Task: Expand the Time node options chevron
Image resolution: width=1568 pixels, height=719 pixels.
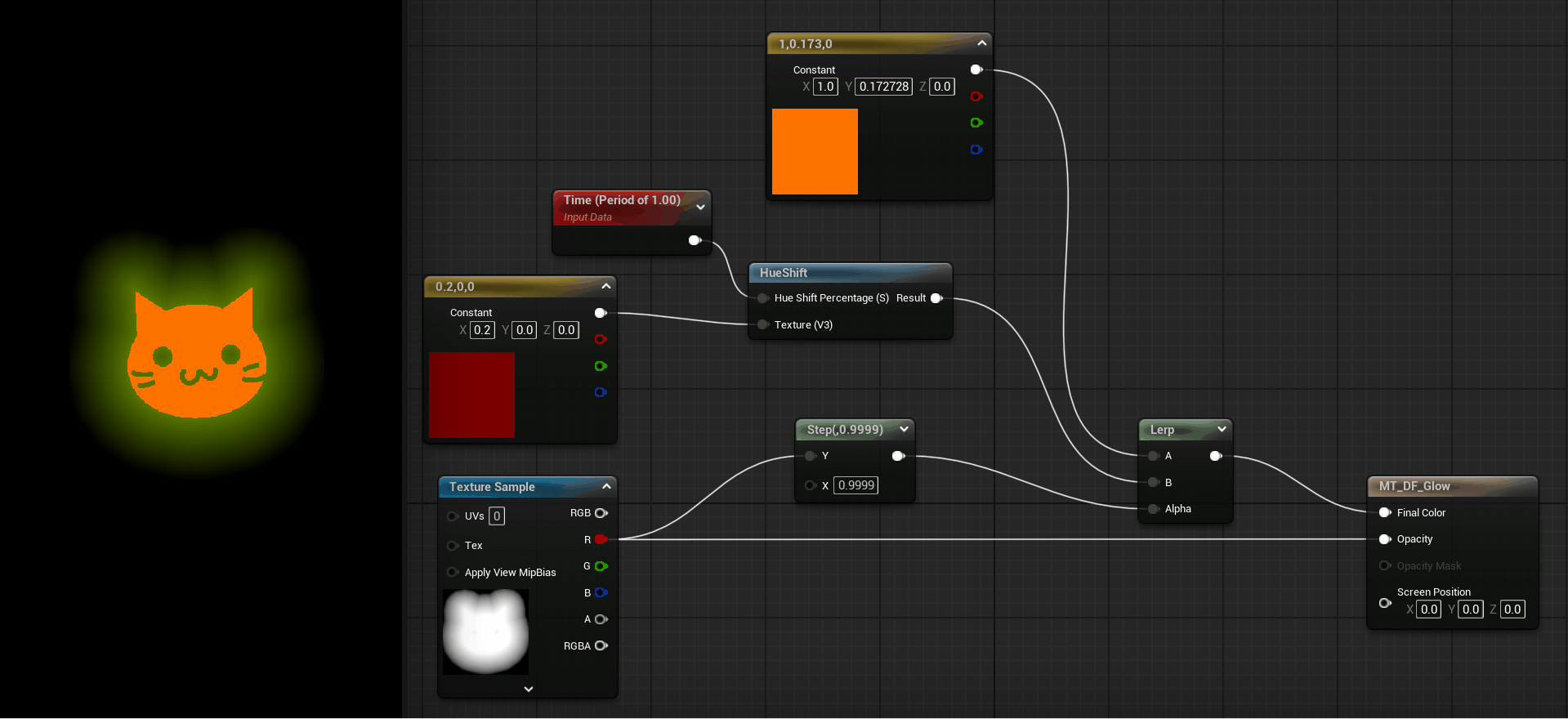Action: click(x=700, y=208)
